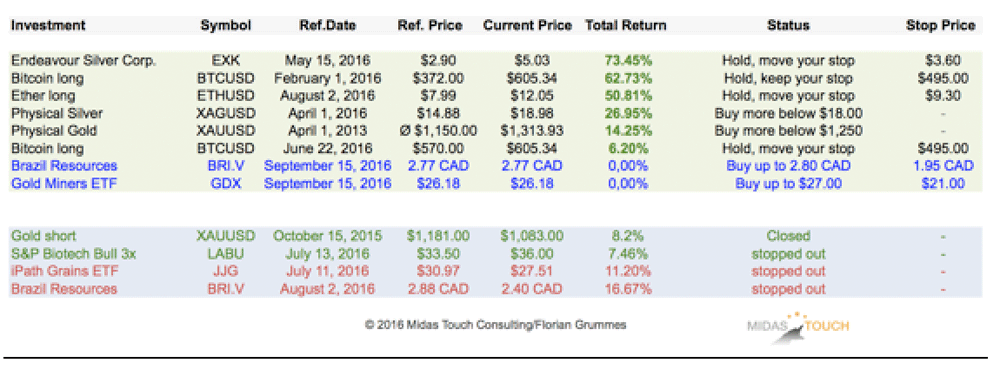Select the Investment column header
The height and width of the screenshot is (370, 1000).
[x=48, y=26]
